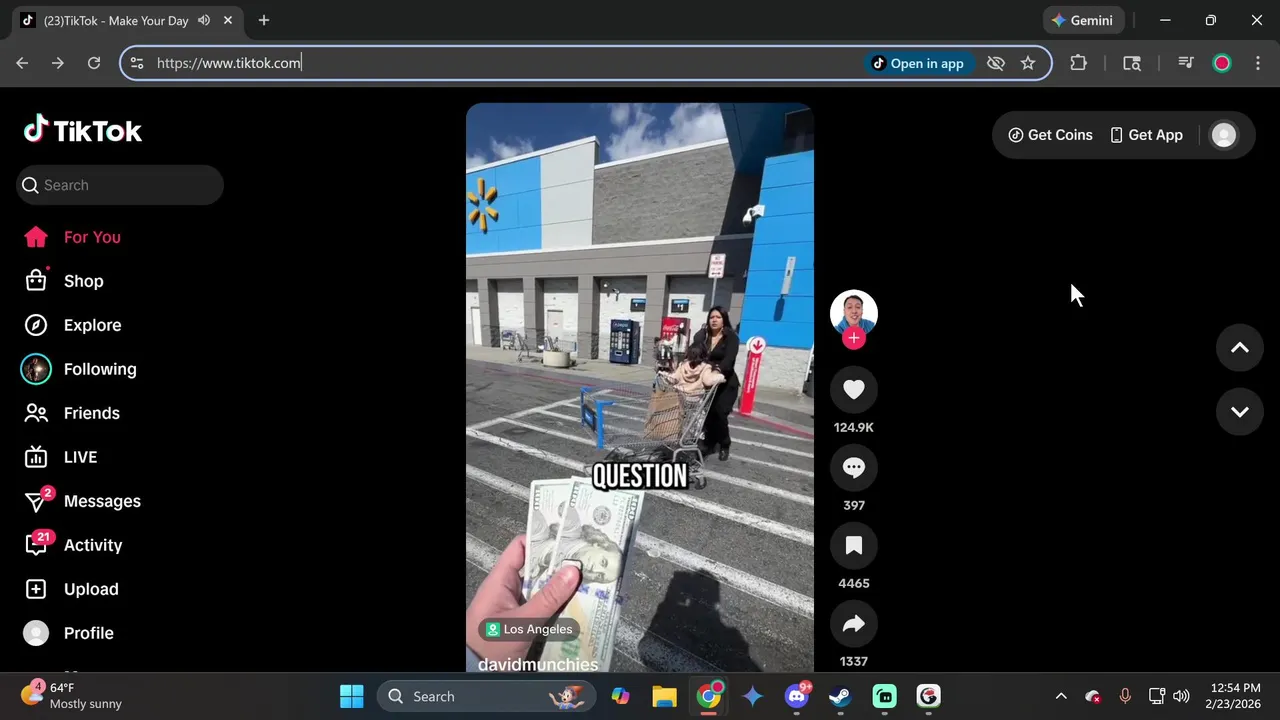Save the video with the bookmark icon
Viewport: 1280px width, 720px height.
pyautogui.click(x=854, y=546)
